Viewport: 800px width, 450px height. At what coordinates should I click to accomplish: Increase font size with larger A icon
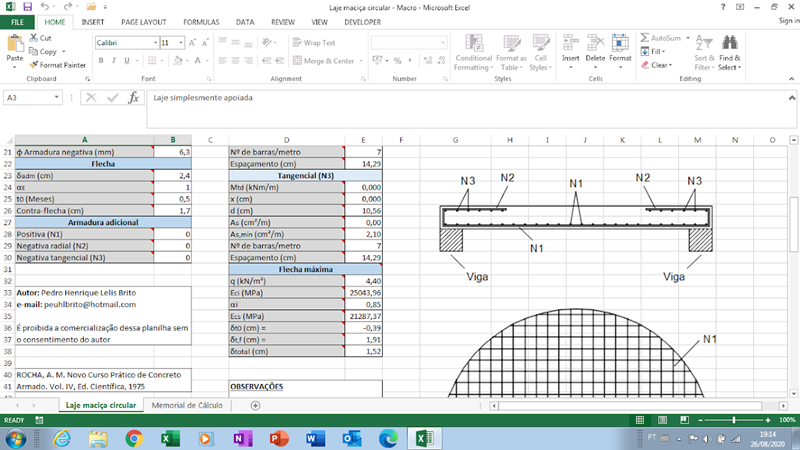(x=192, y=43)
